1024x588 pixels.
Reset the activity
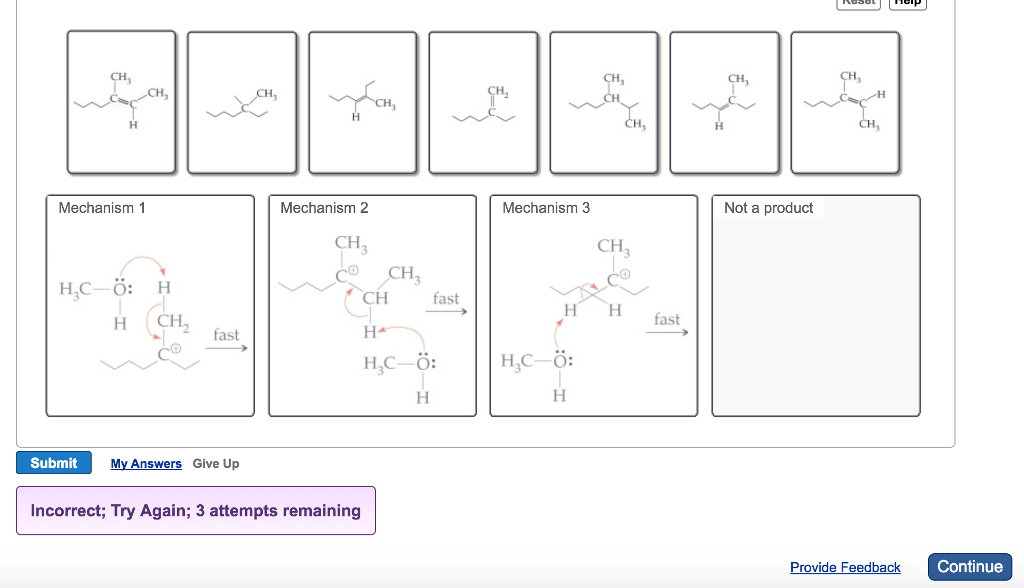858,4
